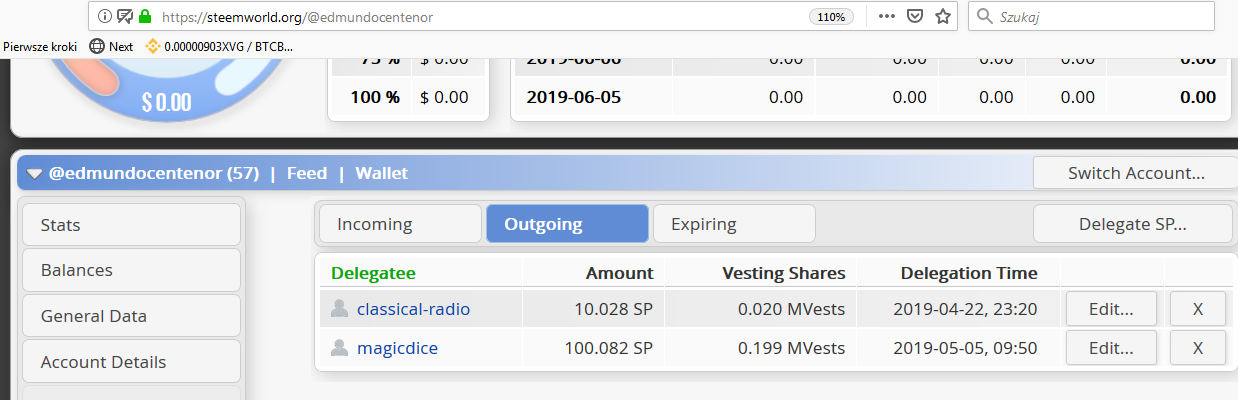Screen dimensions: 1238x400
Task: Edit the magicdice delegation
Action: point(1111,348)
